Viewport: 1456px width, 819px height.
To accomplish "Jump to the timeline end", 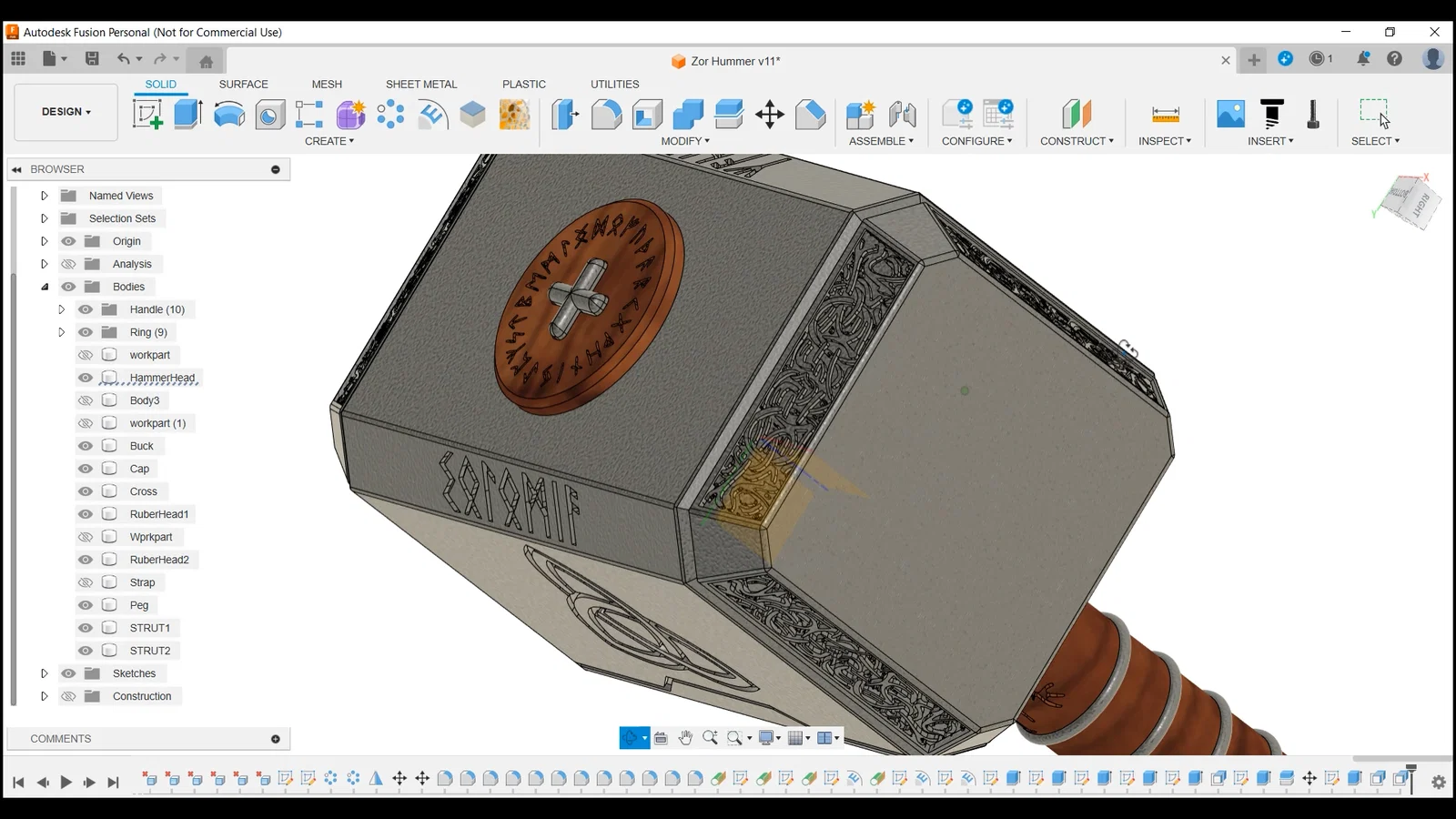I will tap(113, 782).
